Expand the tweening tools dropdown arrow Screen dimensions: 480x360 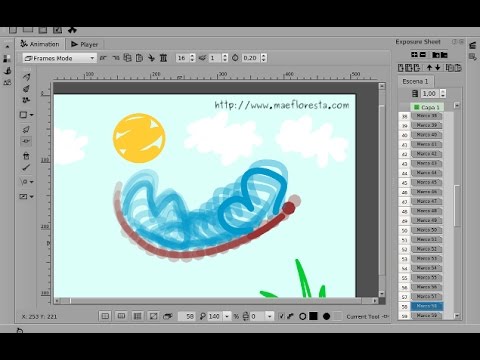(32, 182)
